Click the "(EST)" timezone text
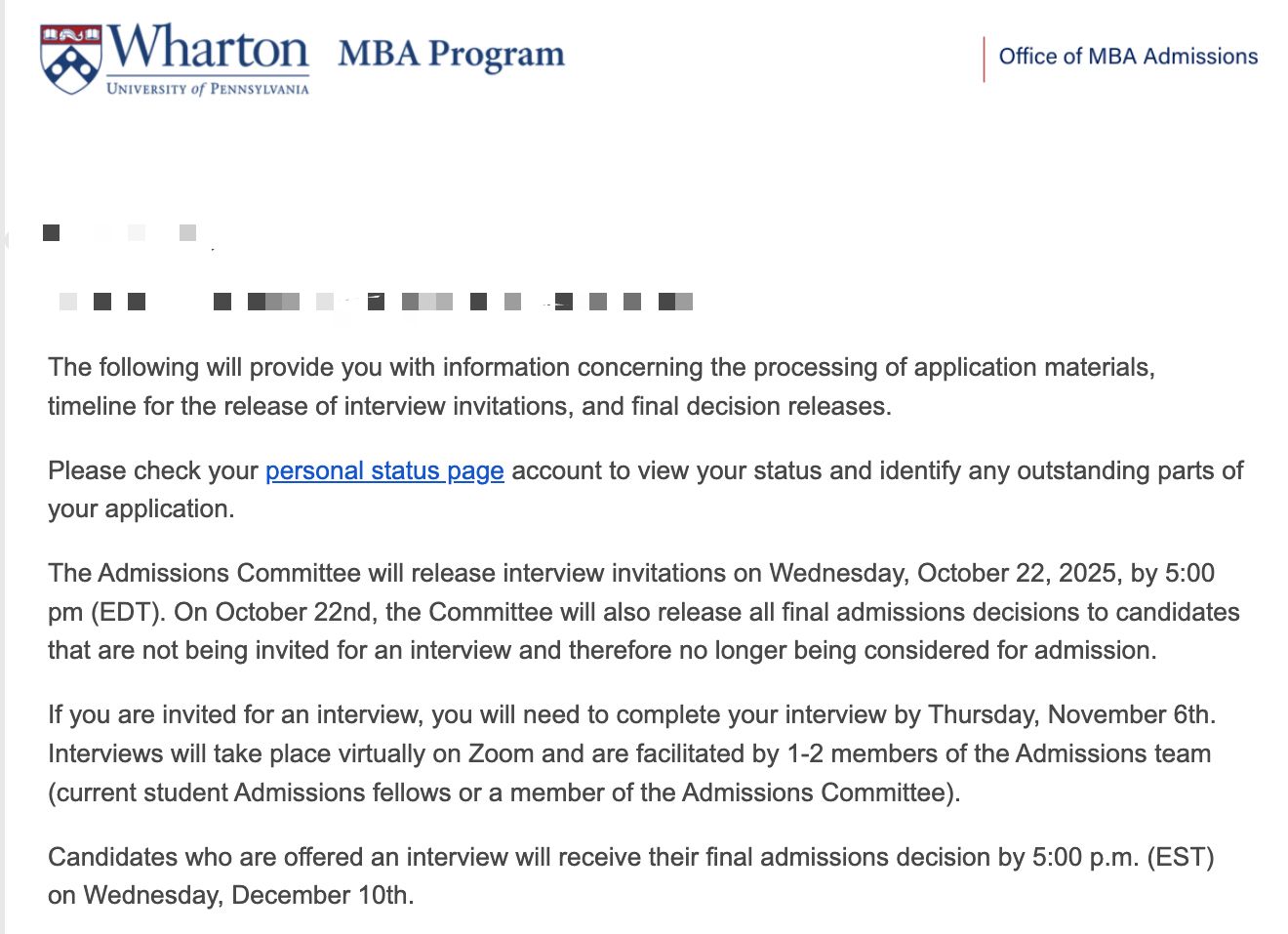The height and width of the screenshot is (934, 1288). 1181,857
